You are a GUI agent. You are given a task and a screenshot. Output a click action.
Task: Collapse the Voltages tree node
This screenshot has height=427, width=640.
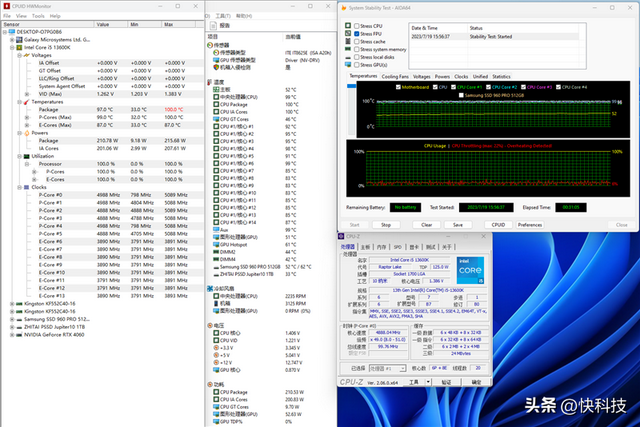click(x=18, y=55)
